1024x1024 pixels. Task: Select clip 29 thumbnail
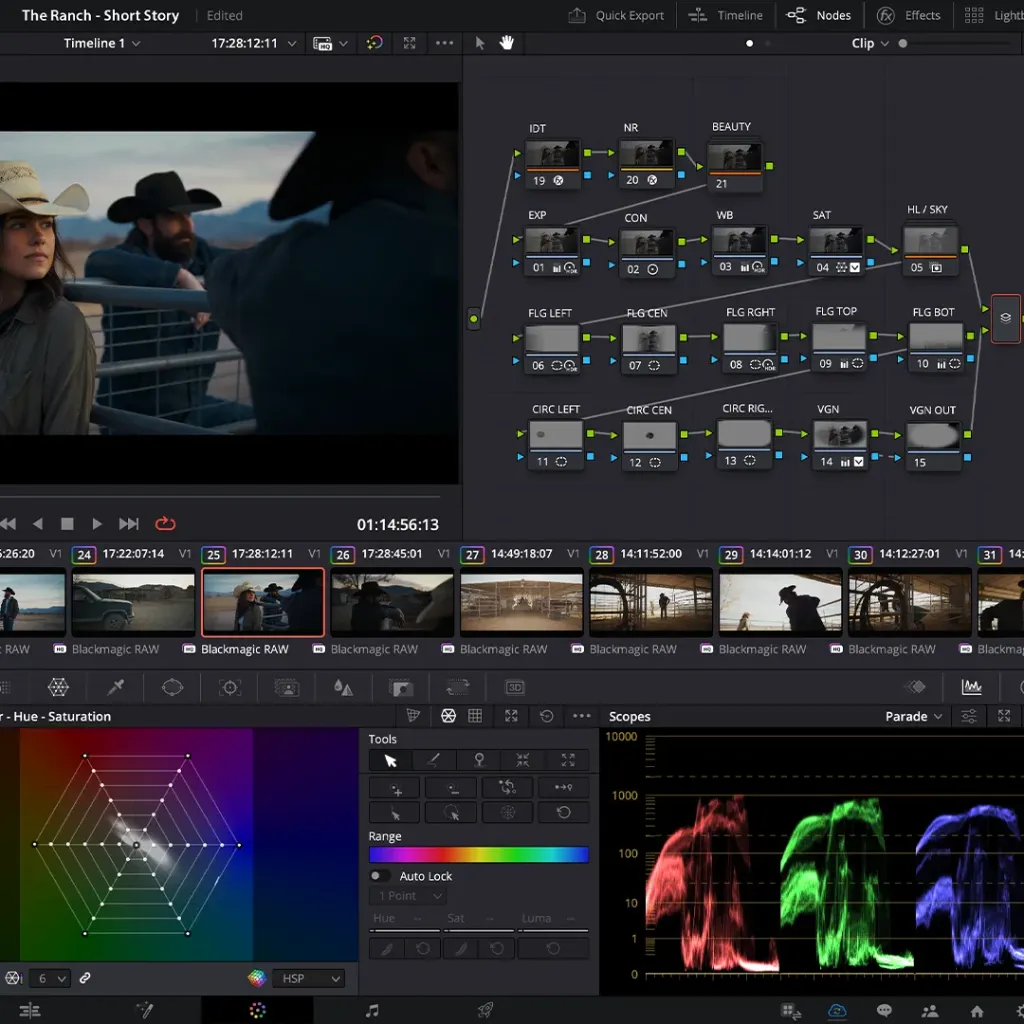780,602
